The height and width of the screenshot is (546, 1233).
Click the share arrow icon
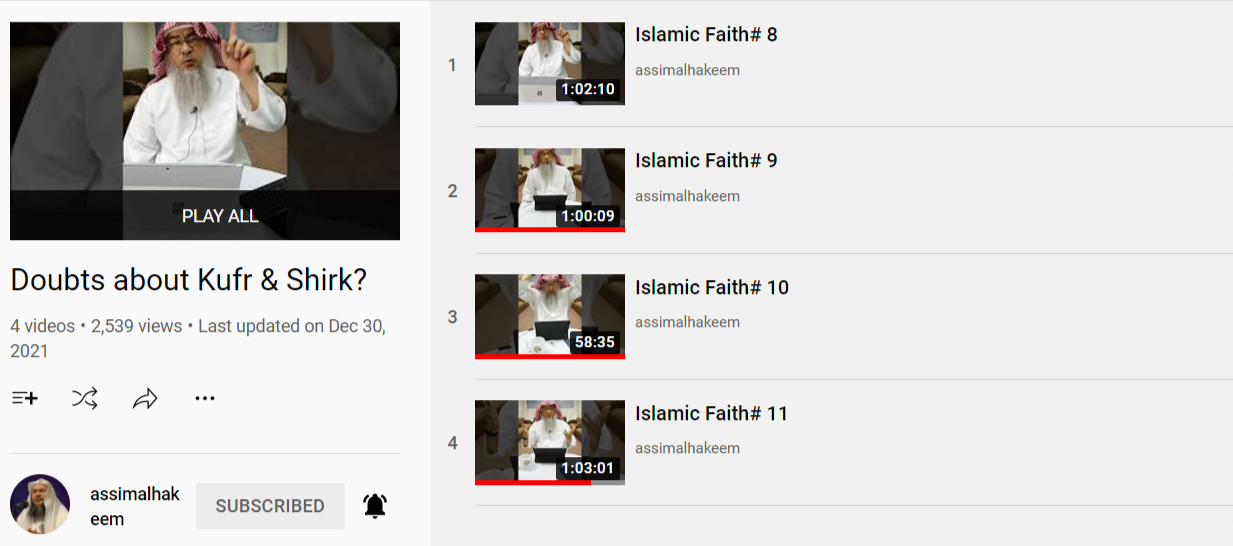145,399
